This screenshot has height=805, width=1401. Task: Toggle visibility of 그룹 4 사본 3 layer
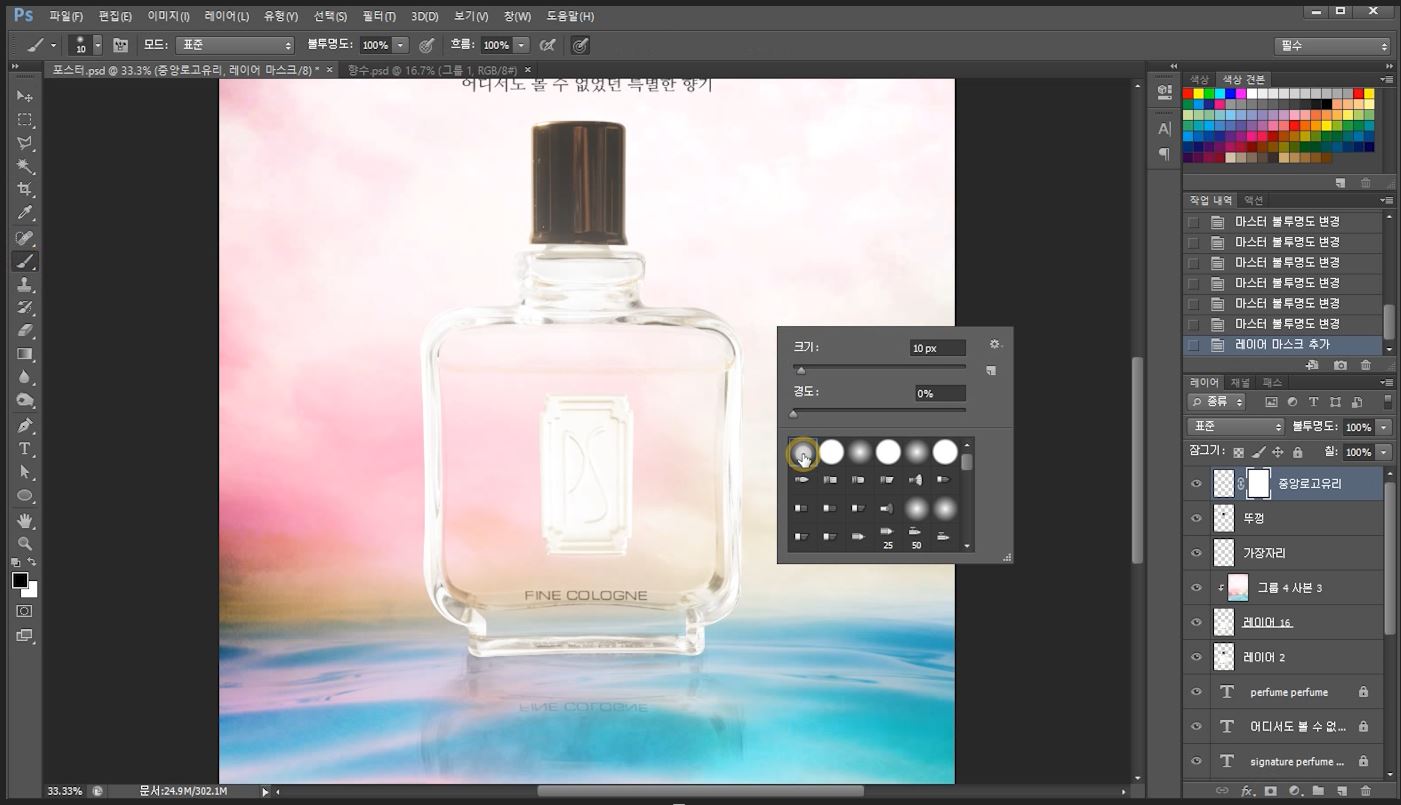[x=1196, y=588]
